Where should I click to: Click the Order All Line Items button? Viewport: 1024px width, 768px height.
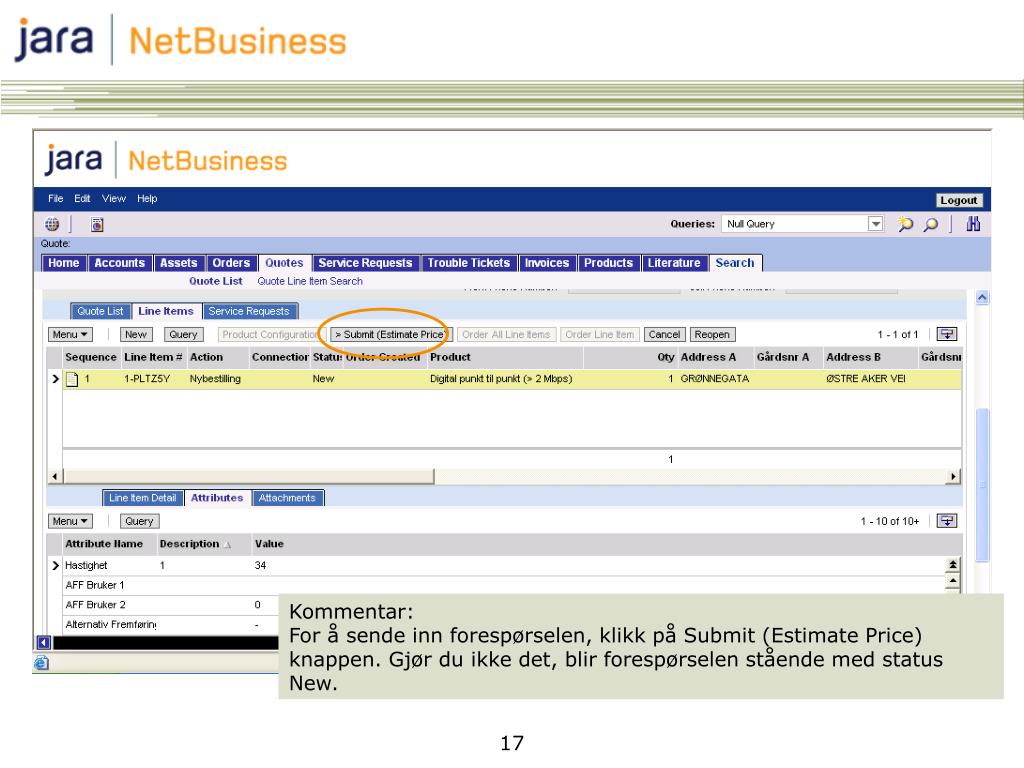click(x=506, y=334)
